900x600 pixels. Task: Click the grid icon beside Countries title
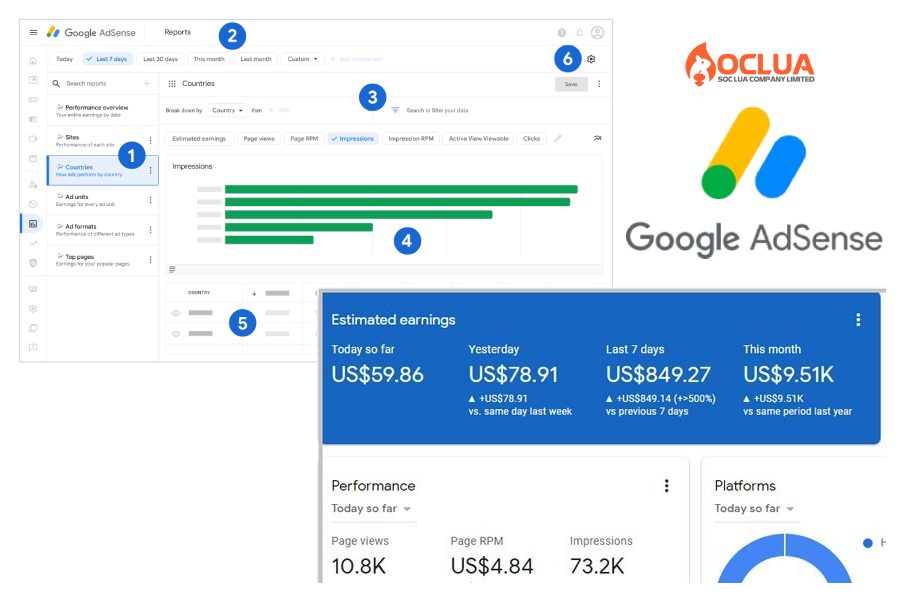(172, 84)
